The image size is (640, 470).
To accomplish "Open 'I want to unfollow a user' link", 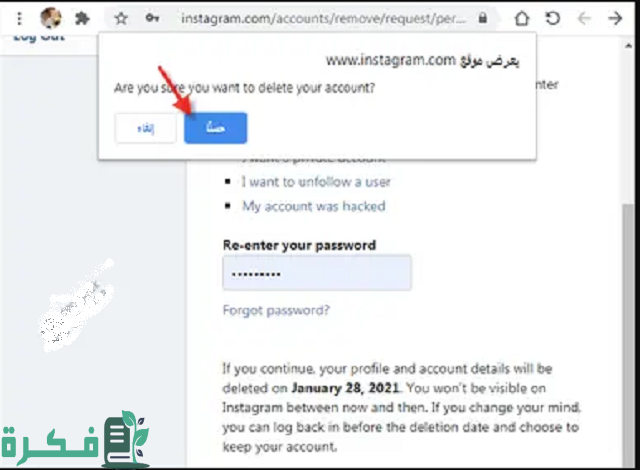I will click(x=316, y=182).
